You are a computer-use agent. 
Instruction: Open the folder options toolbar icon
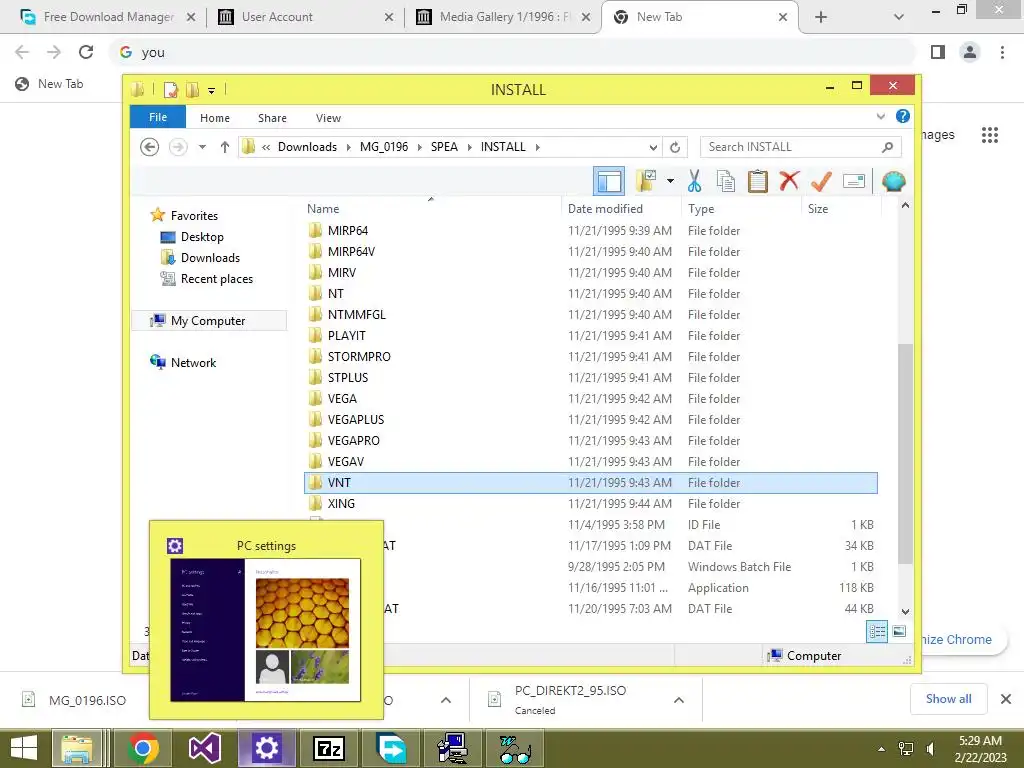[646, 181]
